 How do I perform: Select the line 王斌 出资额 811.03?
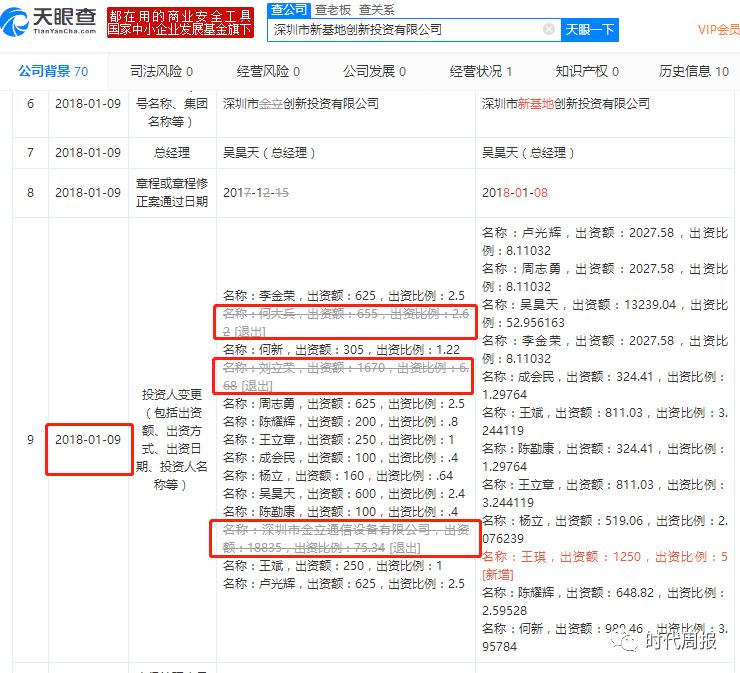(x=605, y=421)
